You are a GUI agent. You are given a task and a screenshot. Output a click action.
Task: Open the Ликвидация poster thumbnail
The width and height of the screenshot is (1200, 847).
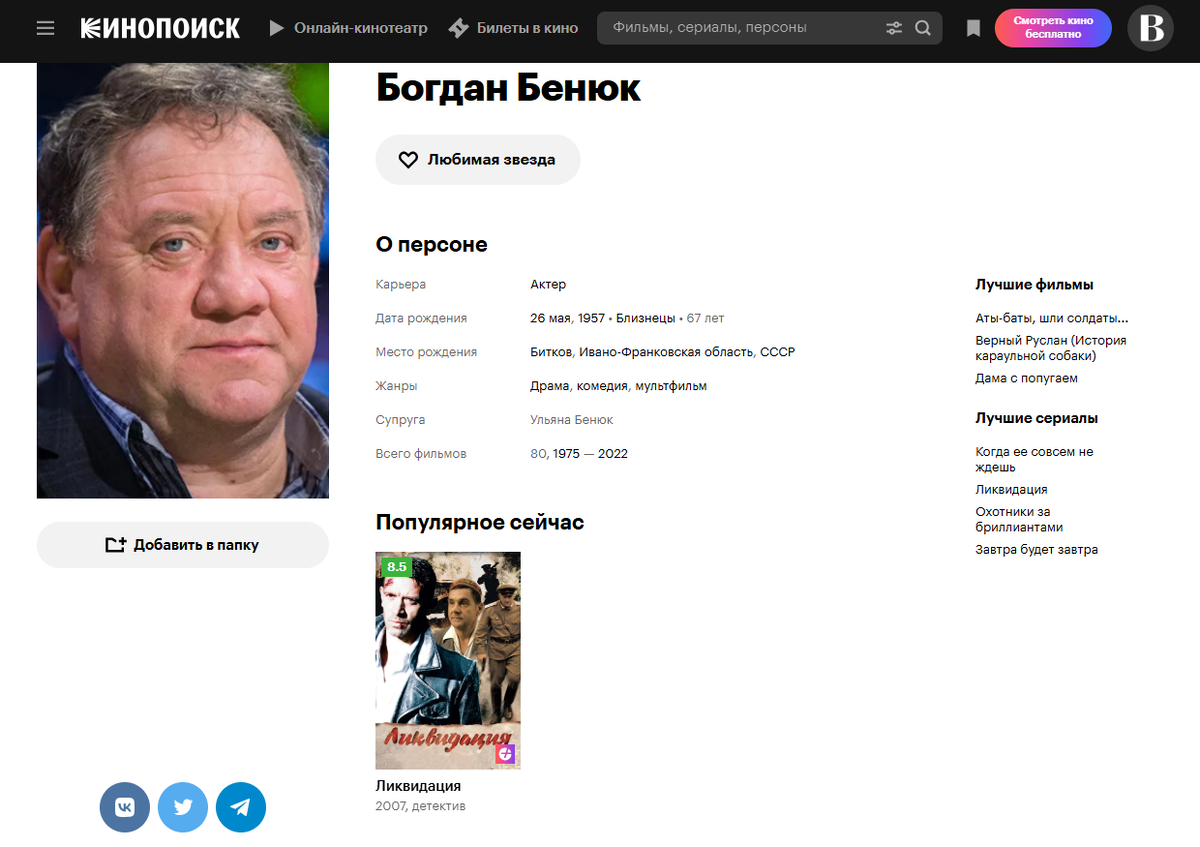pyautogui.click(x=448, y=660)
